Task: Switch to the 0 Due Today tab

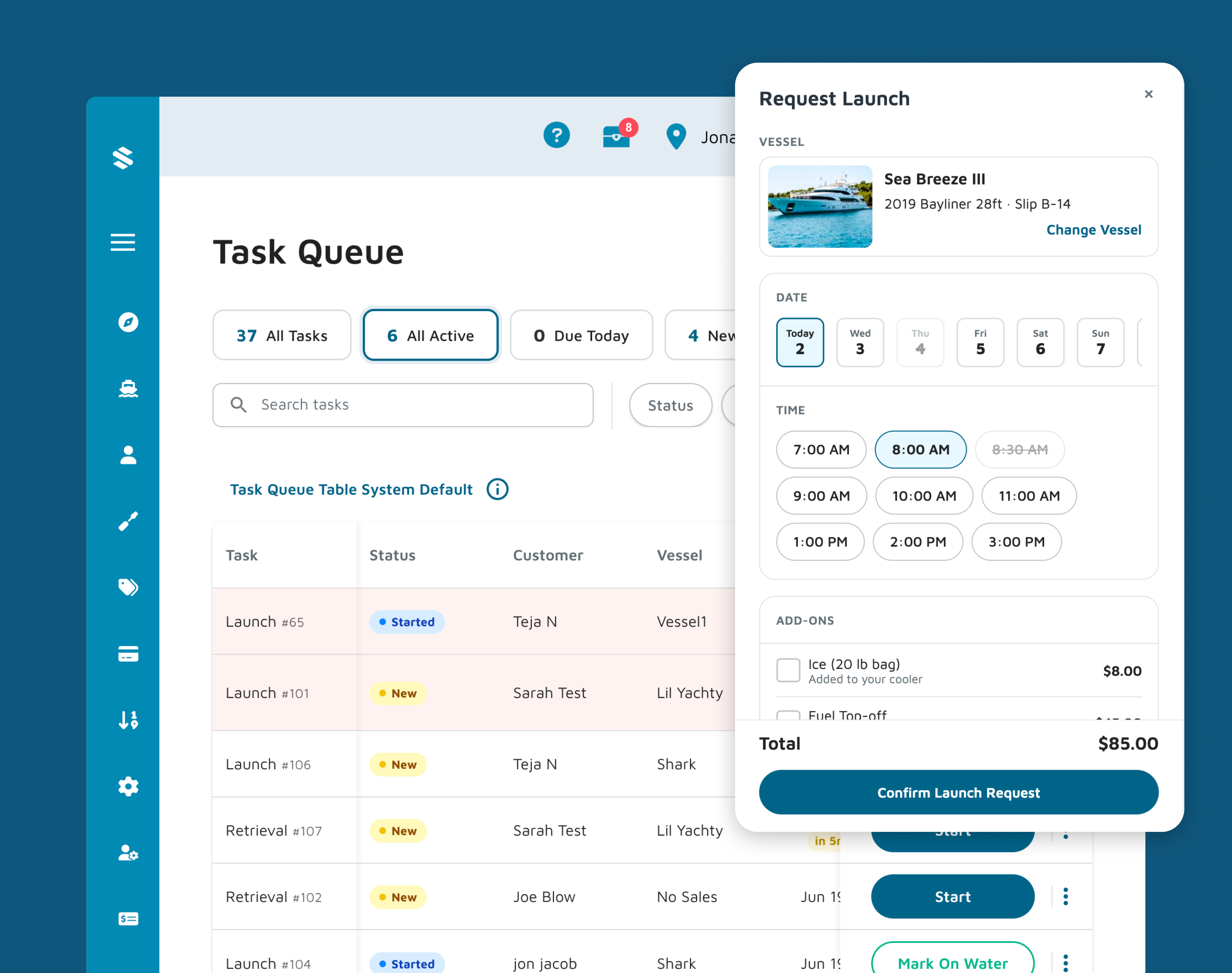Action: pyautogui.click(x=581, y=335)
